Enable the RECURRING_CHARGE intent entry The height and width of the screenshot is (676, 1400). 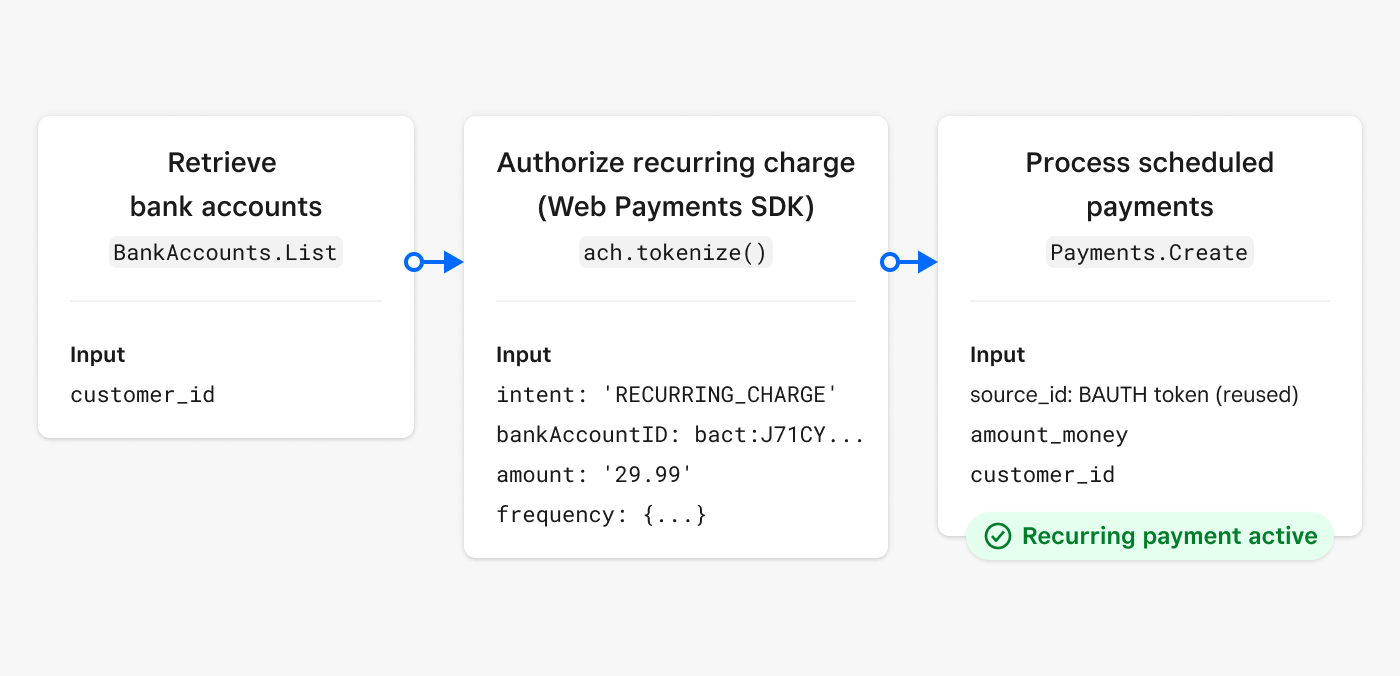click(665, 394)
